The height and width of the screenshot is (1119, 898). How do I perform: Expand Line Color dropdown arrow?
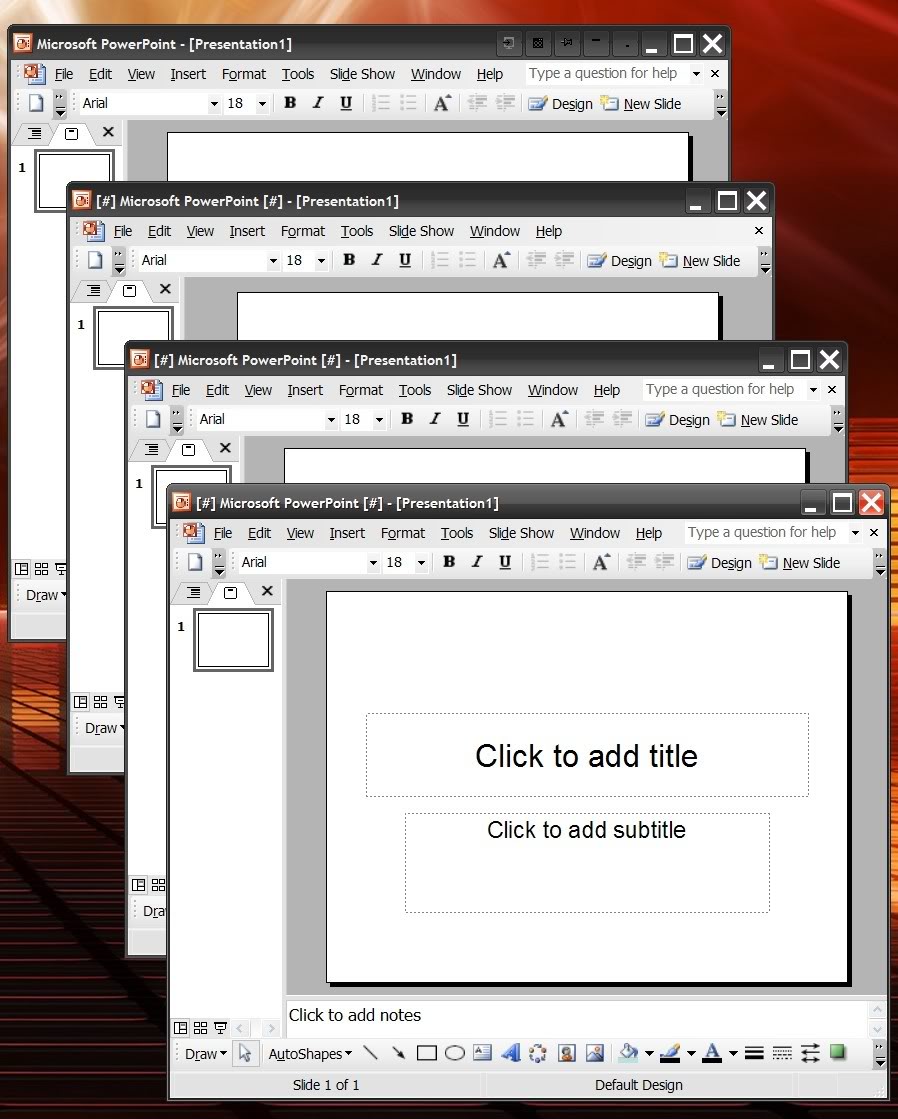(691, 1053)
